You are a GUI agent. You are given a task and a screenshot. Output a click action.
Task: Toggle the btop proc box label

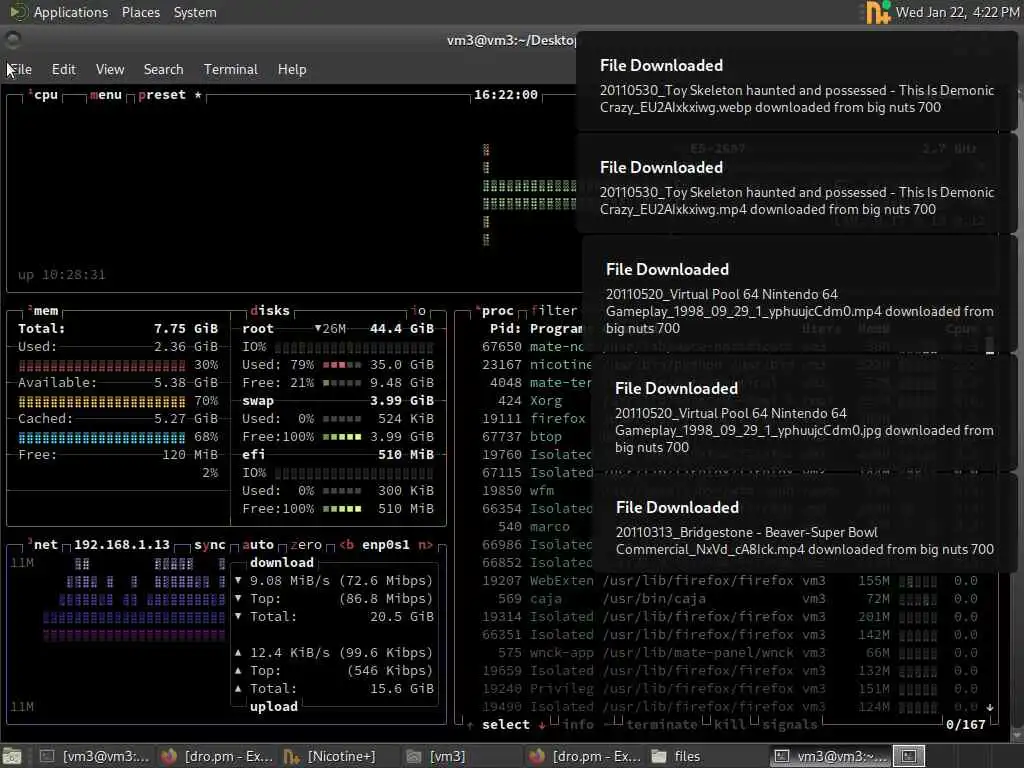[x=494, y=311]
